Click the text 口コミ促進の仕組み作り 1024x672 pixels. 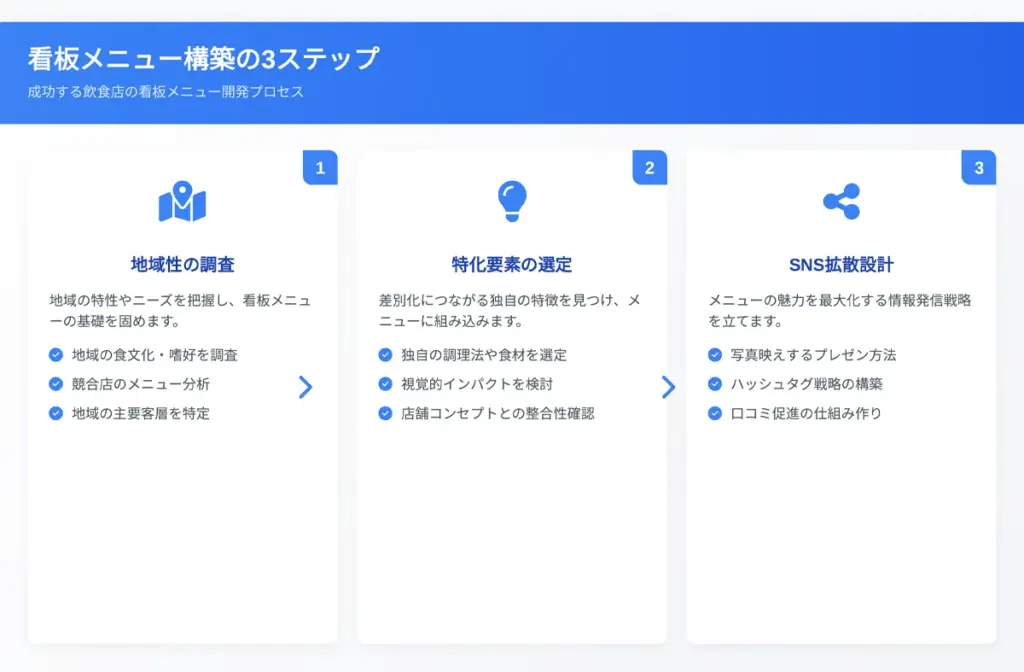(807, 413)
